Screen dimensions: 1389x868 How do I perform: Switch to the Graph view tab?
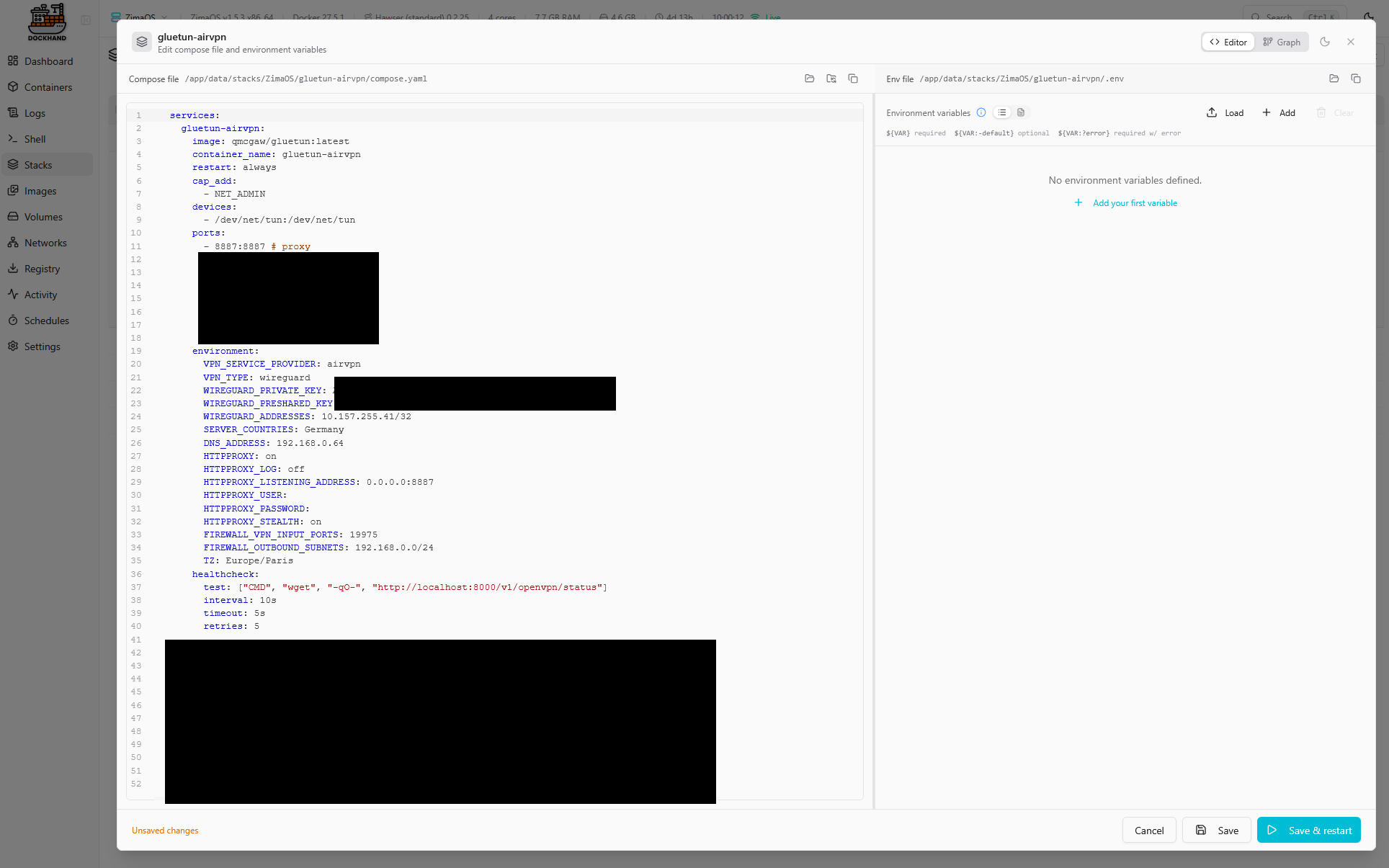tap(1282, 42)
